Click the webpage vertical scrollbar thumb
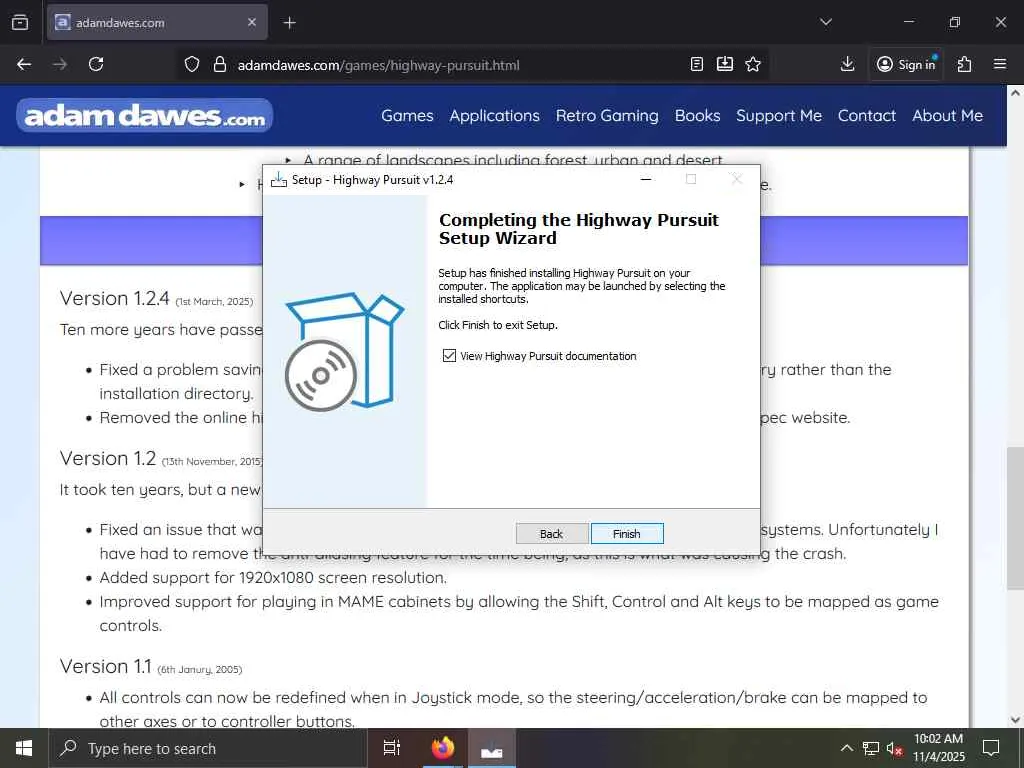Screen dimensions: 1024x768 point(1015,517)
